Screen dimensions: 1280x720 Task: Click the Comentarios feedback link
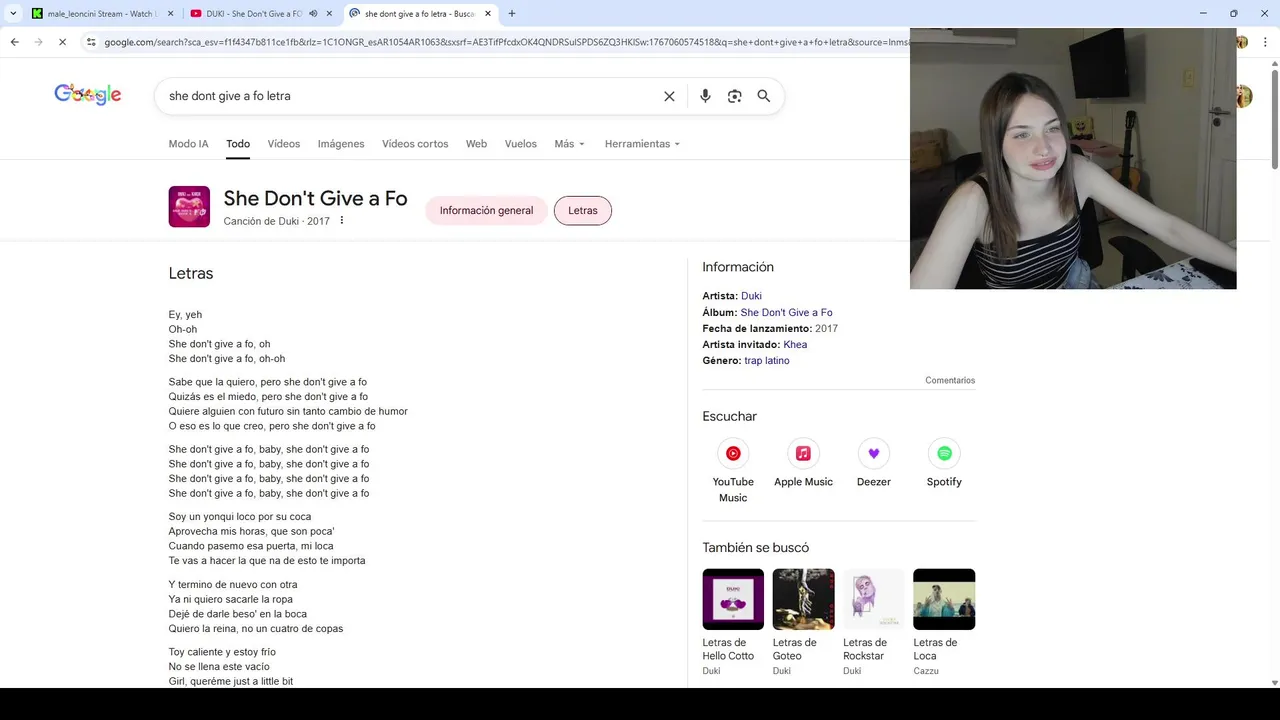point(950,380)
